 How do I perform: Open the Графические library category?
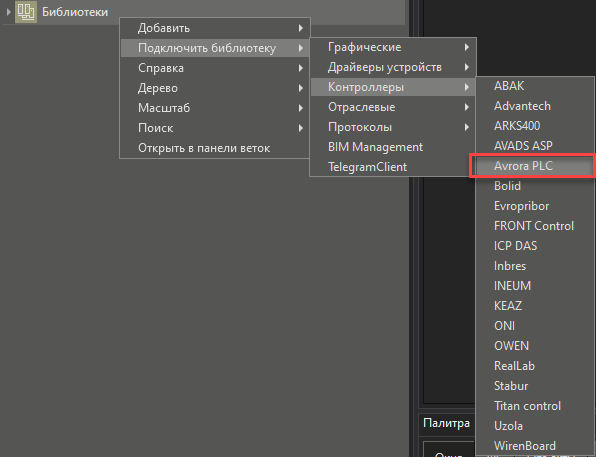pos(393,47)
